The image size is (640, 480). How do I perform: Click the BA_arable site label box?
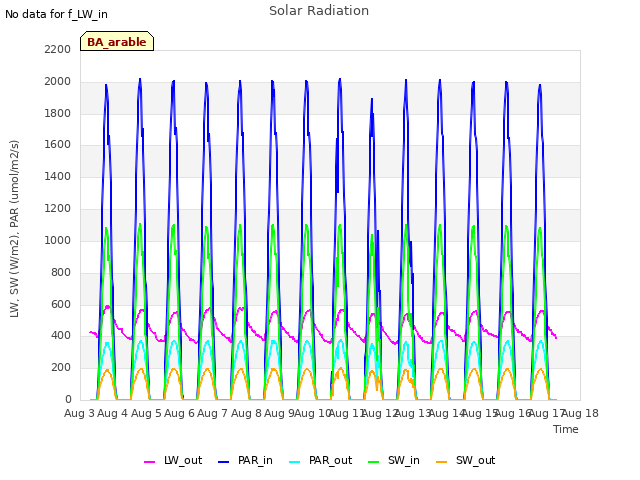tap(117, 41)
